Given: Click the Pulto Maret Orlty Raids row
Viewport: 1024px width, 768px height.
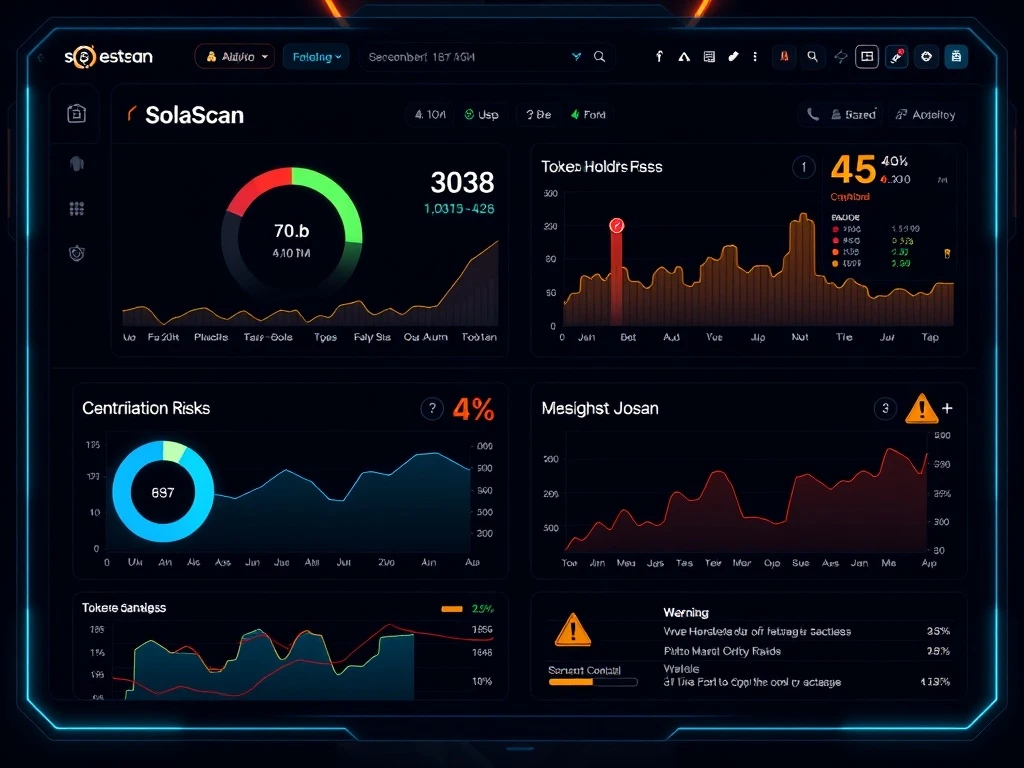Looking at the screenshot, I should 807,651.
